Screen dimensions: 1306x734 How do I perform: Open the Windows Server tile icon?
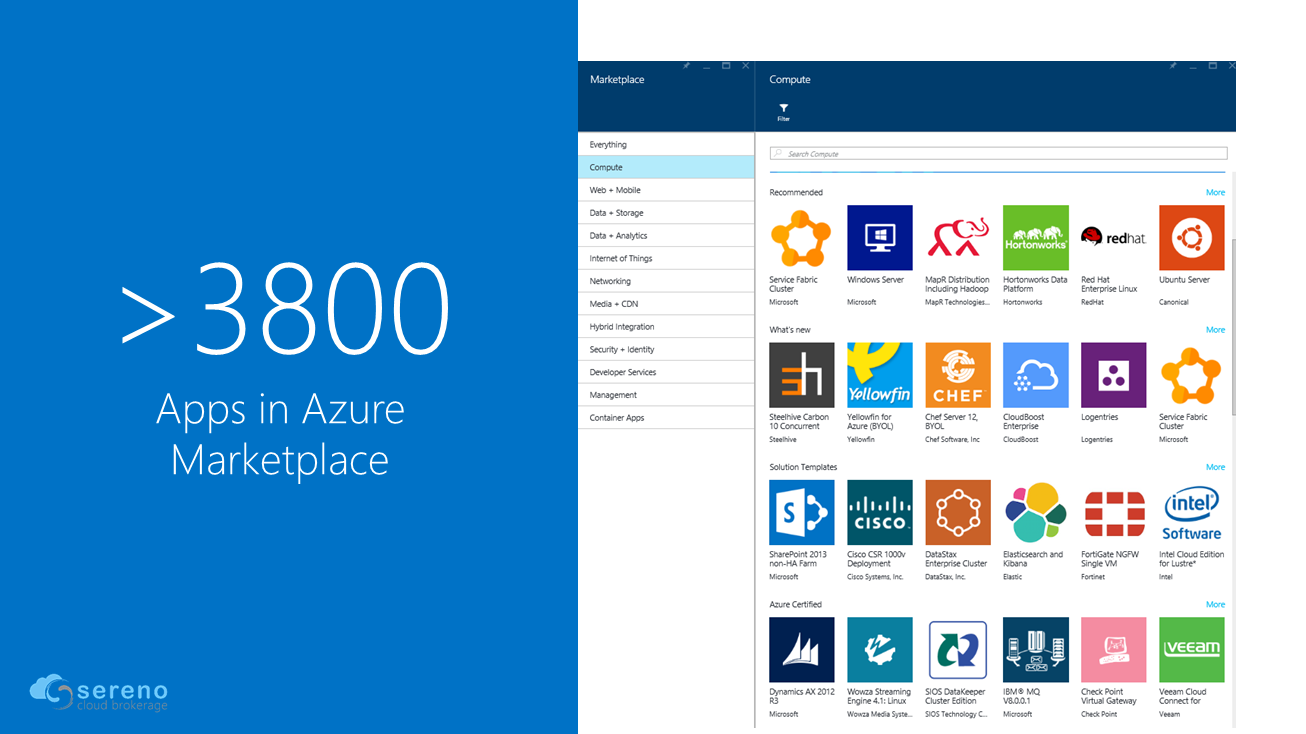pyautogui.click(x=879, y=238)
